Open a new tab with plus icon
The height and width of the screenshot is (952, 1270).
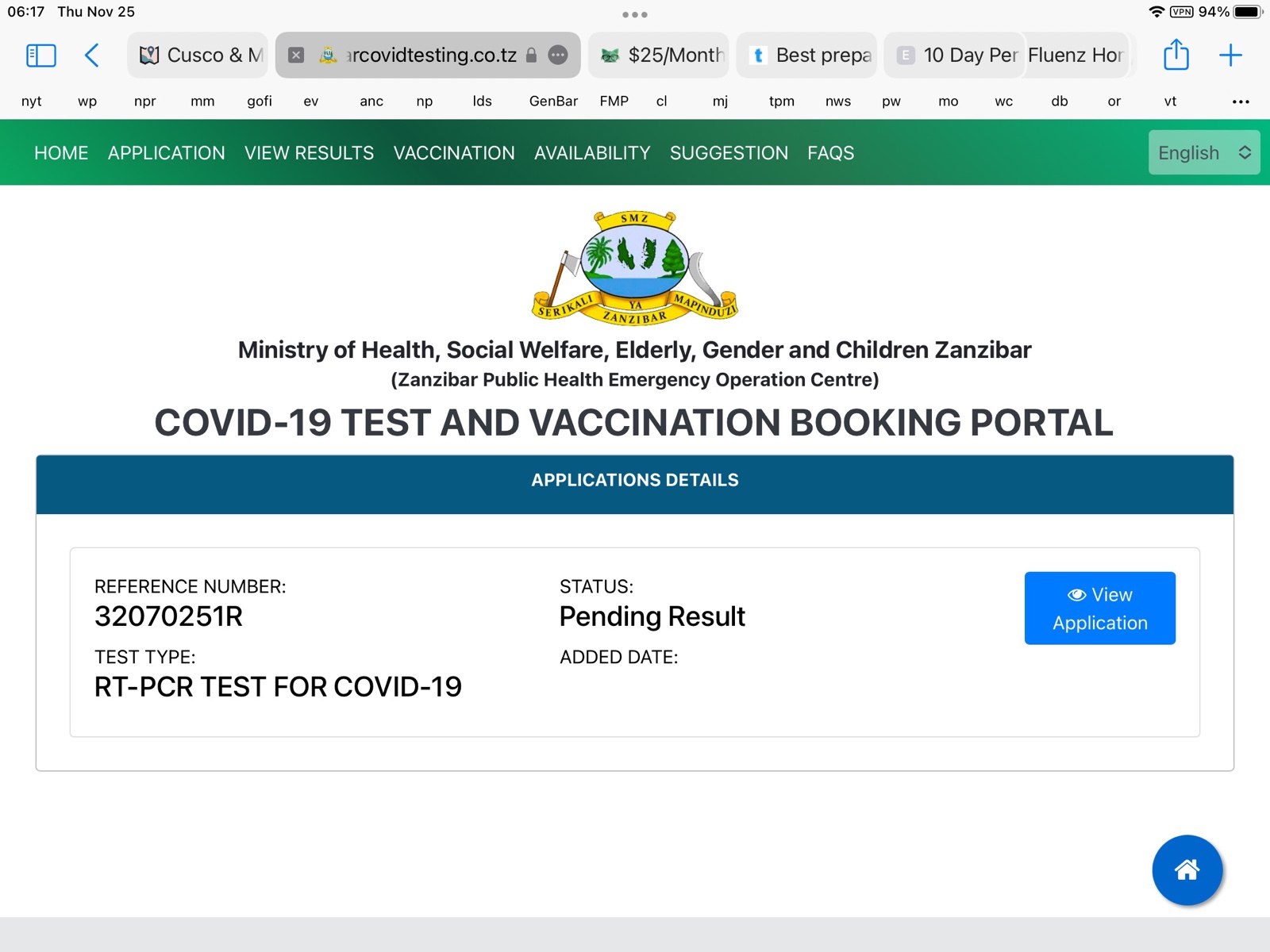[x=1230, y=56]
